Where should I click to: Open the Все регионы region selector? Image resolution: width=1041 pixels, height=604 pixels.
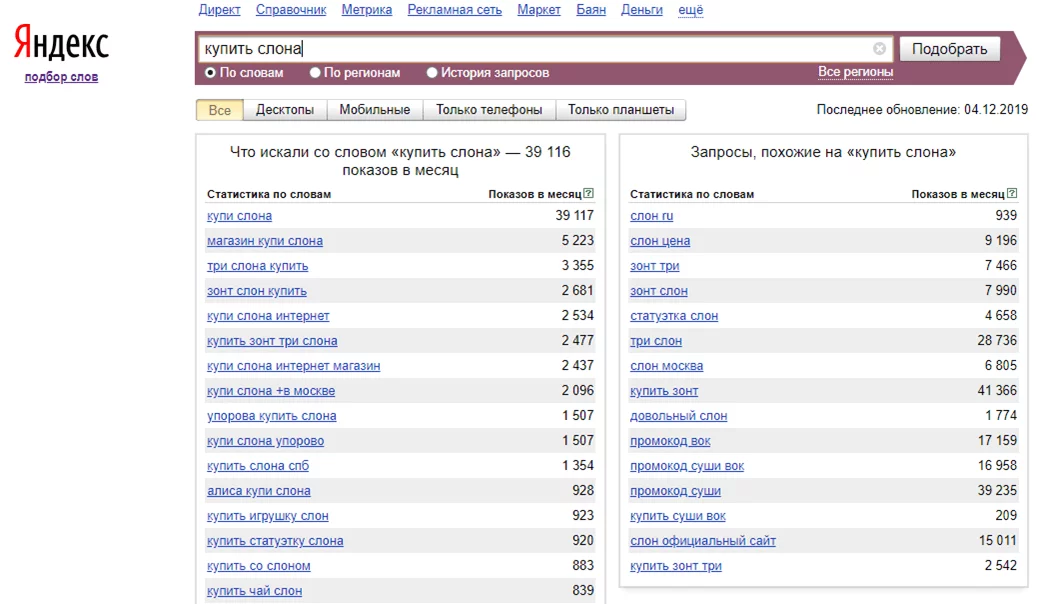(x=855, y=72)
